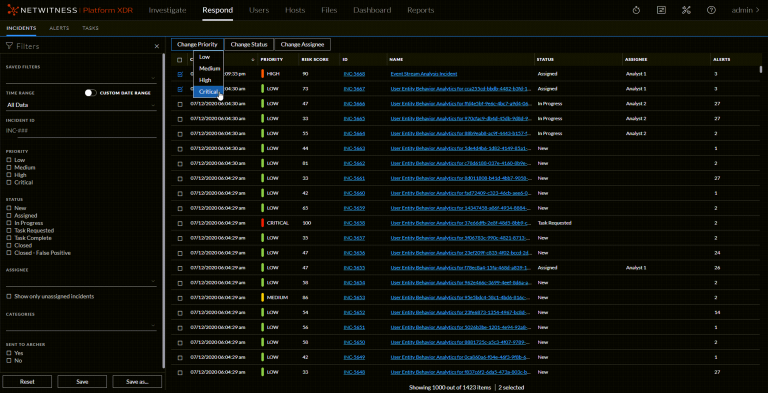Check the Critical priority filter checkbox
This screenshot has width=768, height=393.
click(x=9, y=182)
